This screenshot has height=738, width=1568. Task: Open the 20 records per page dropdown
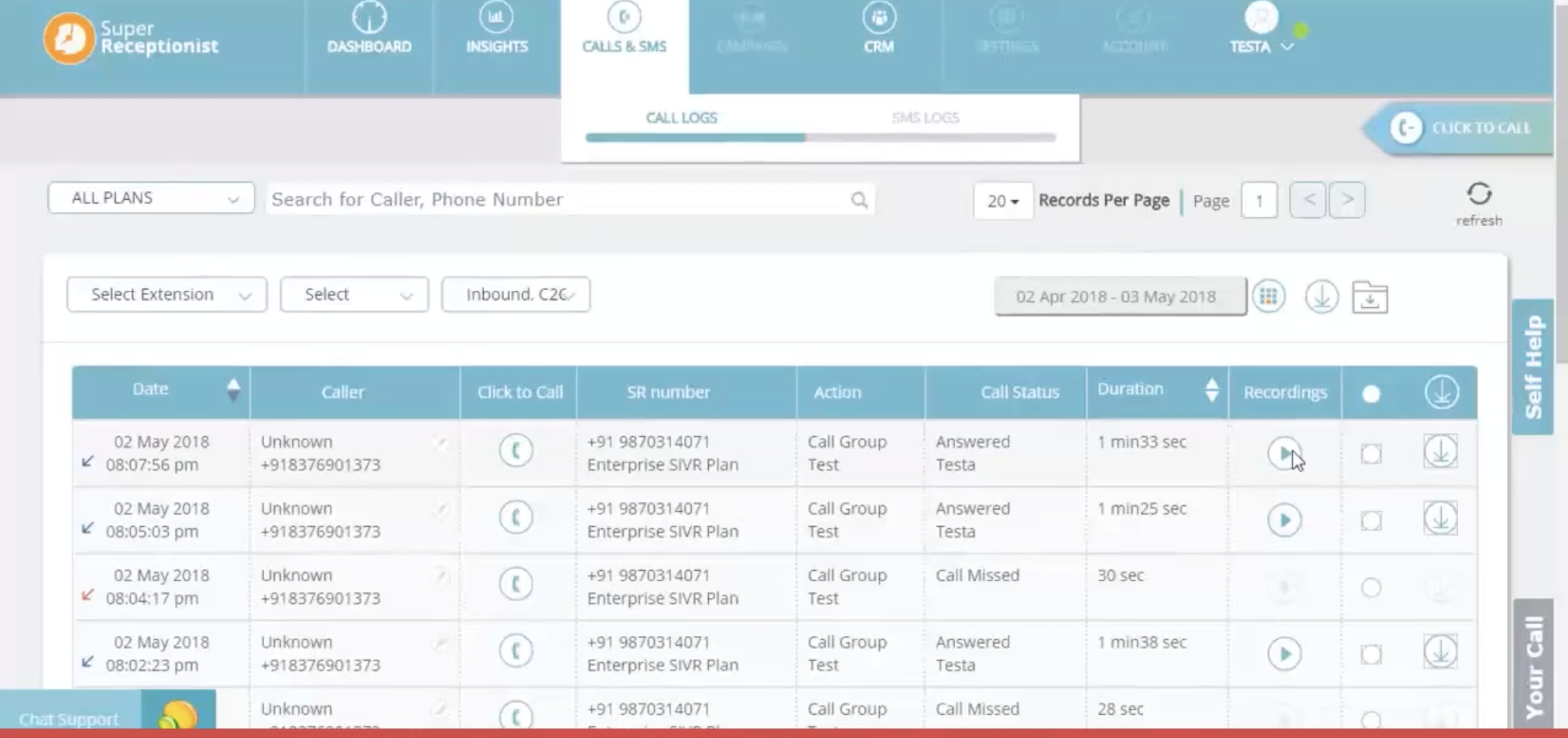(1002, 201)
